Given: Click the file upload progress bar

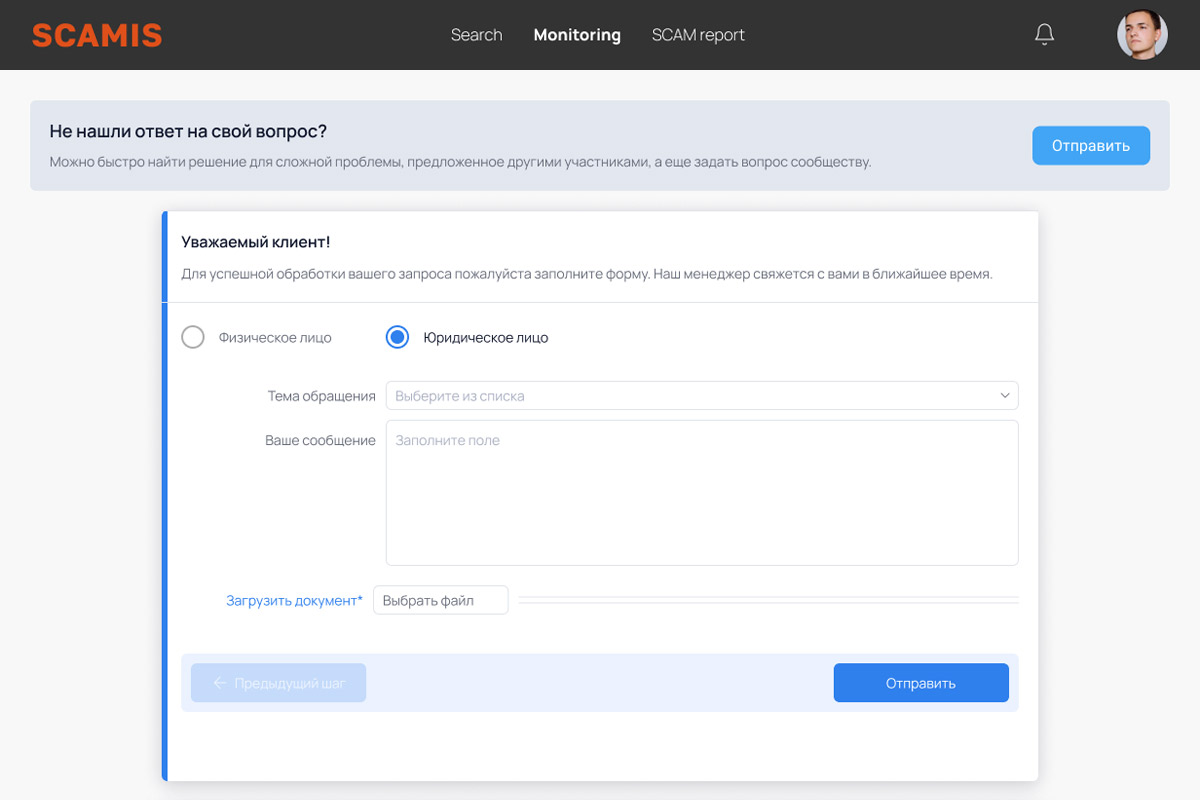Looking at the screenshot, I should tap(768, 600).
